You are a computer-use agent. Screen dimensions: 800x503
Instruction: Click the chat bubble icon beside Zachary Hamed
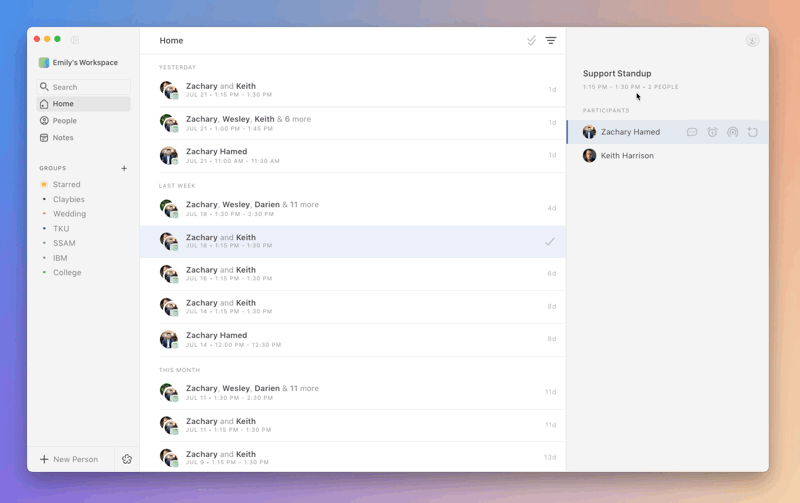click(x=692, y=132)
